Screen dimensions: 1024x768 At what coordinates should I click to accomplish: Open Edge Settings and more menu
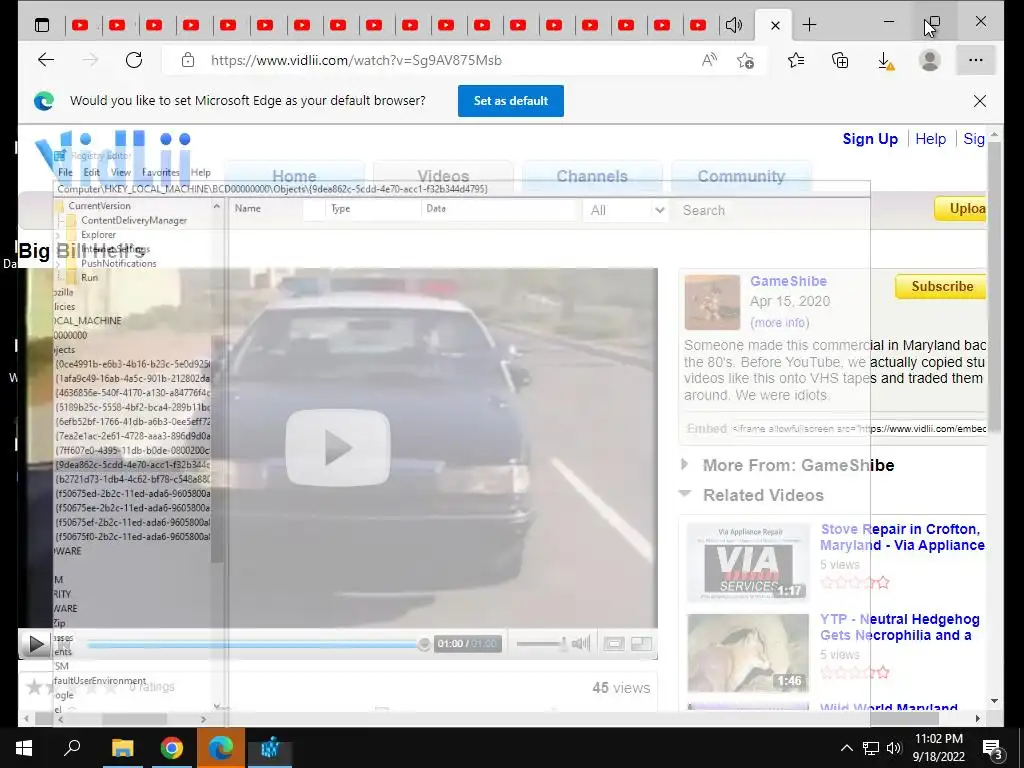click(x=976, y=60)
